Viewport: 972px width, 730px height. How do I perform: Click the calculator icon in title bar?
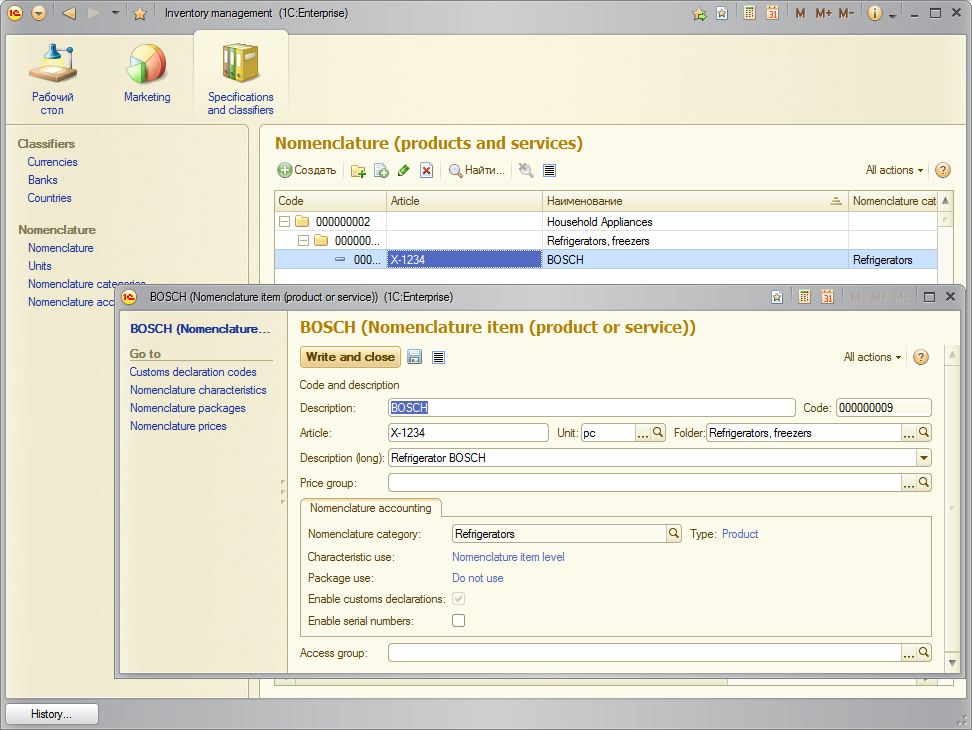tap(750, 13)
